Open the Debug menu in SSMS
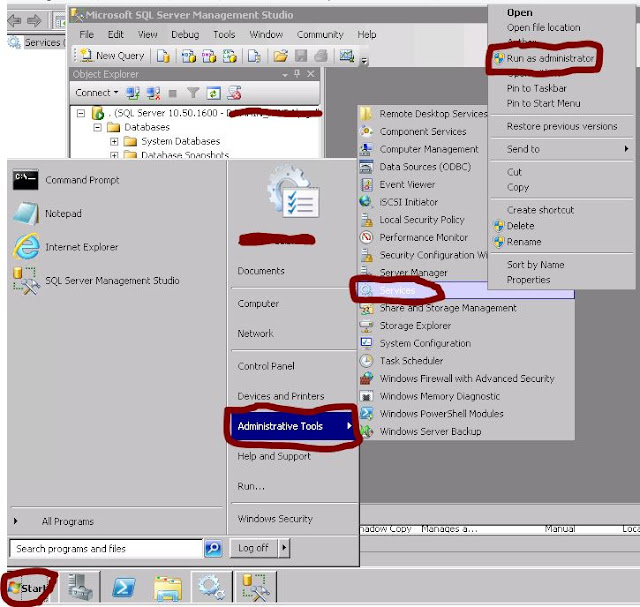640x607 pixels. point(185,35)
